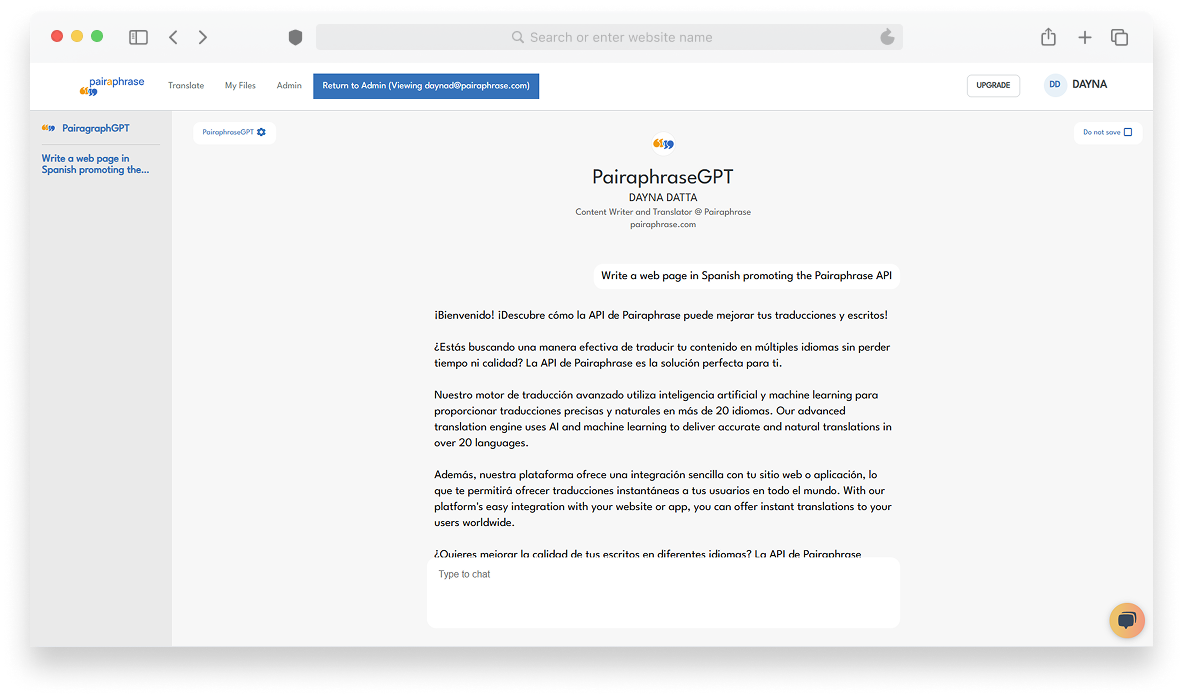
Task: Click the reload icon in the address bar
Action: (887, 37)
